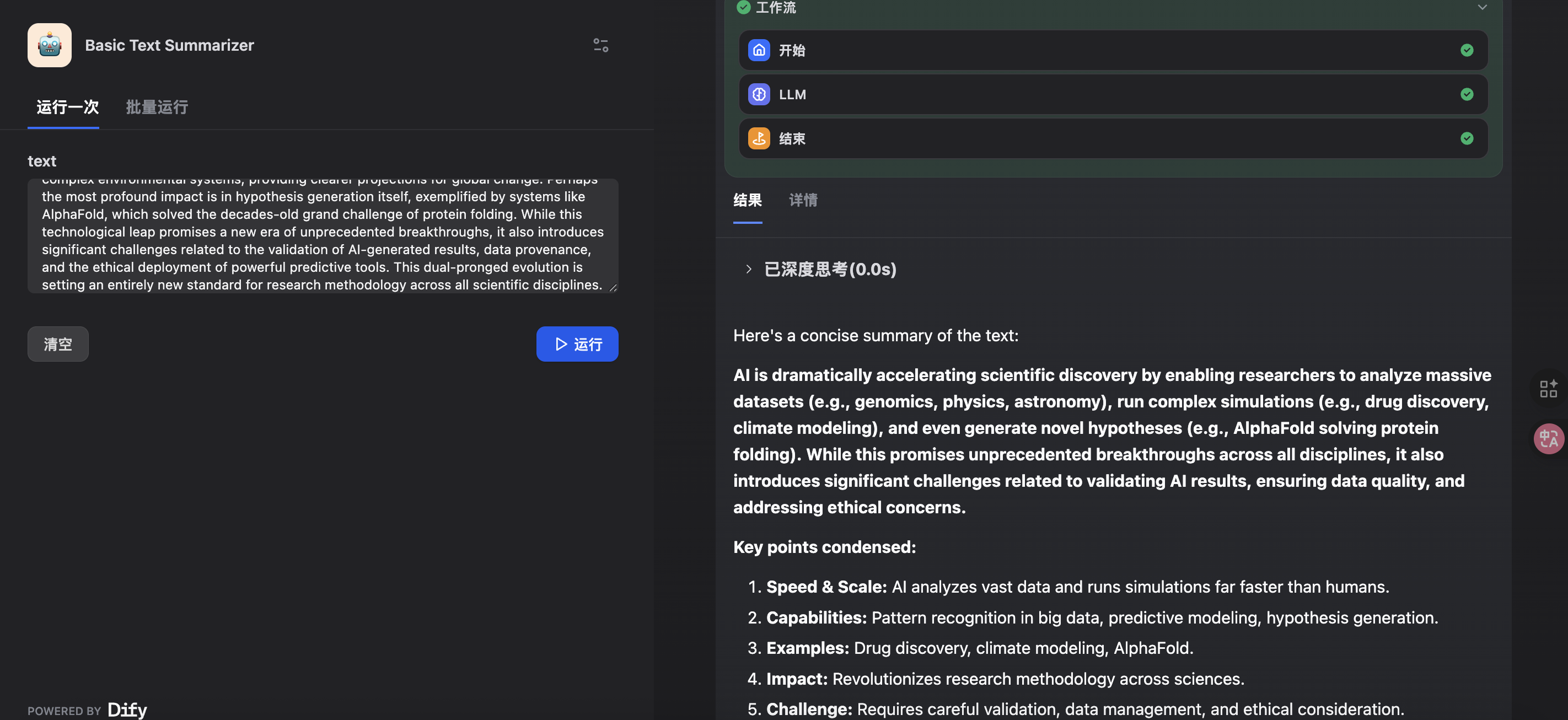Screen dimensions: 1568x720
Task: Click the green check on 工作流 header
Action: [x=743, y=7]
